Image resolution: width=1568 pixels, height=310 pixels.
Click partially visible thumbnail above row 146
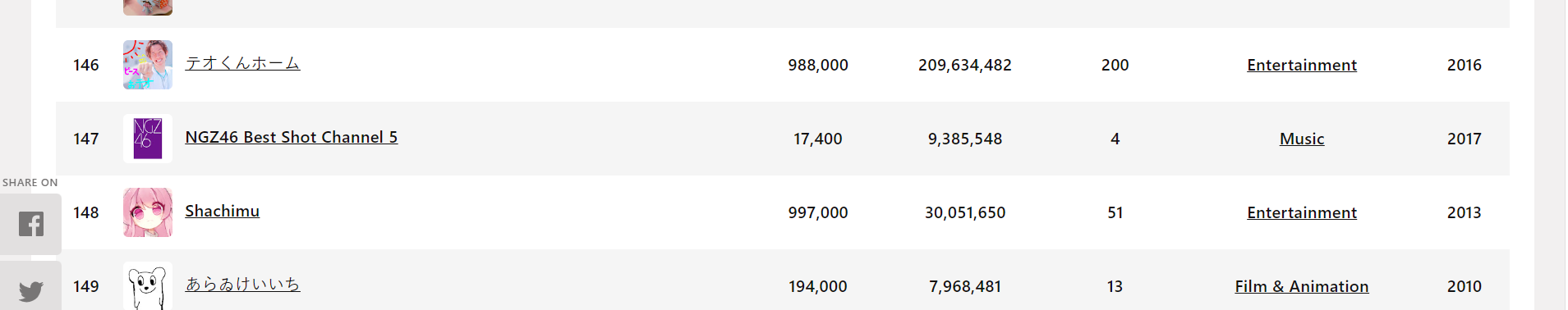coord(148,7)
